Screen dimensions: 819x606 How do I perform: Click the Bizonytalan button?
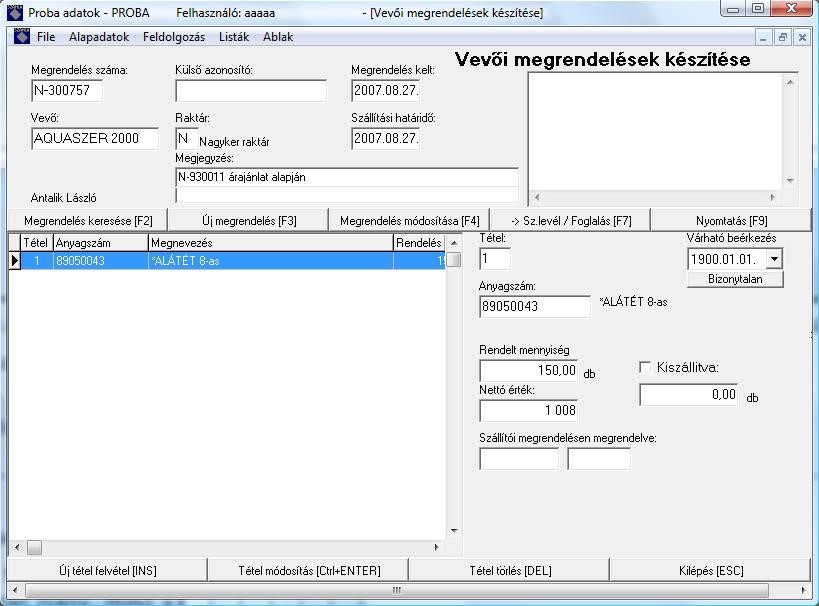(735, 279)
